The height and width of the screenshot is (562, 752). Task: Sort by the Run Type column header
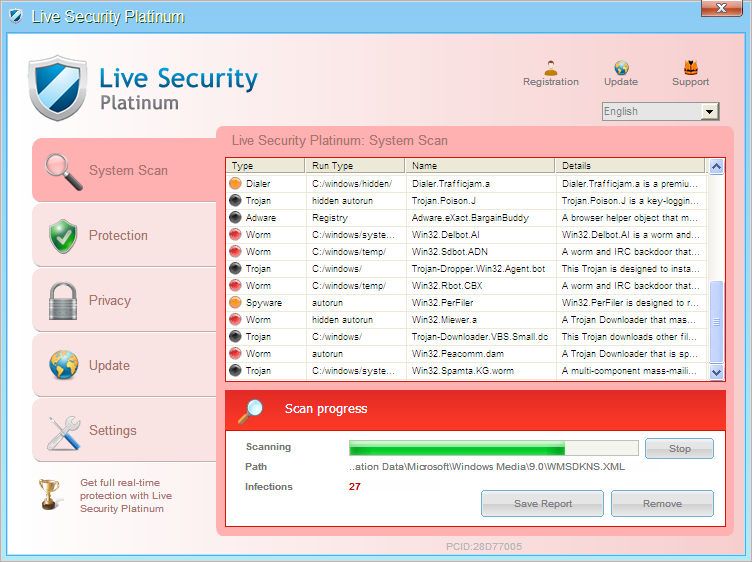pos(355,166)
